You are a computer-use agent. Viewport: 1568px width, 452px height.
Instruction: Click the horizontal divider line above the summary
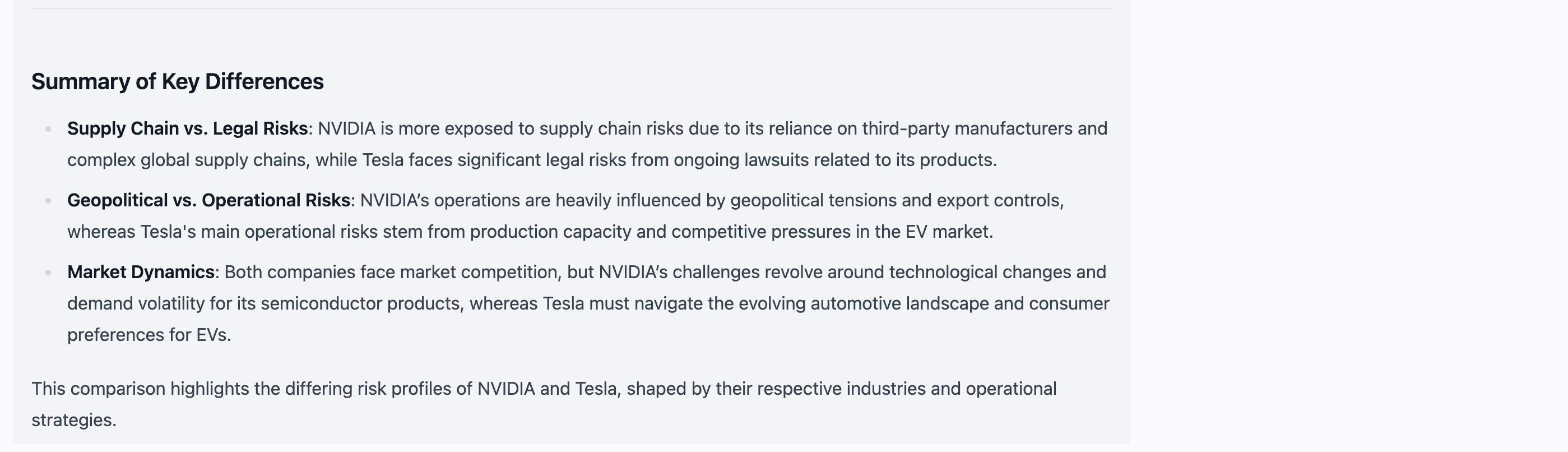click(572, 8)
